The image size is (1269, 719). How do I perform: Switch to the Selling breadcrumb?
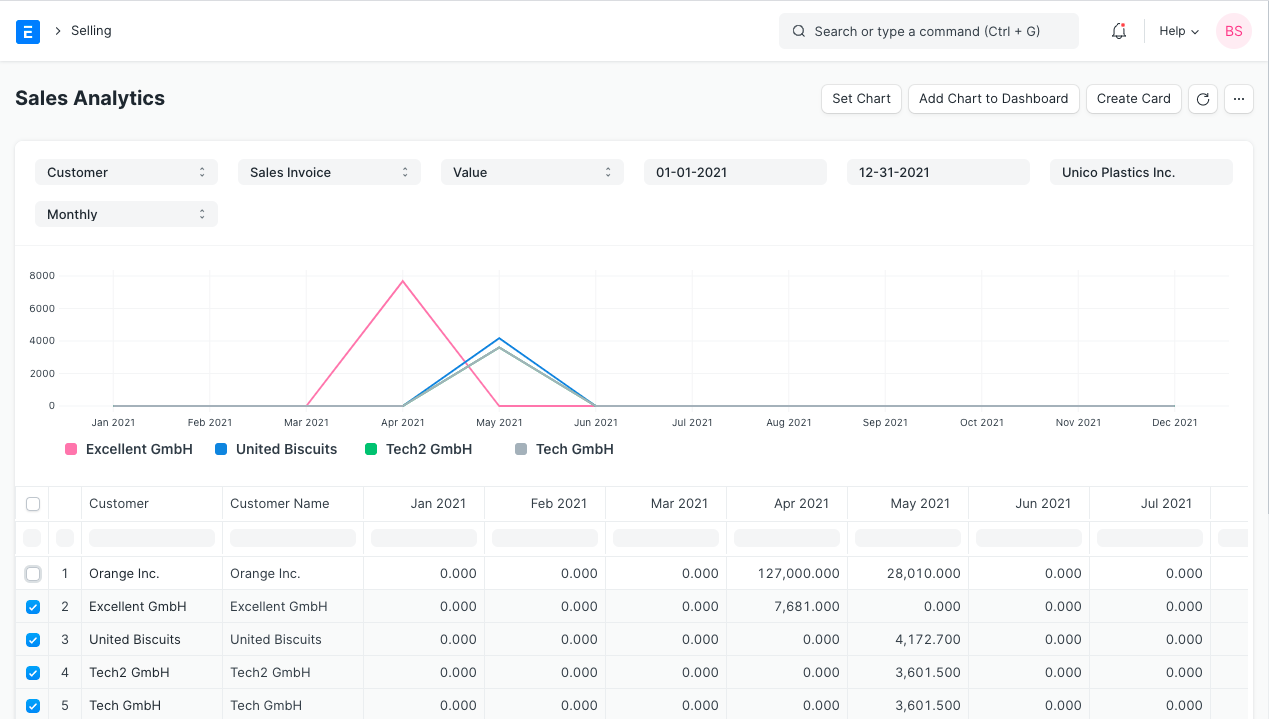[91, 31]
